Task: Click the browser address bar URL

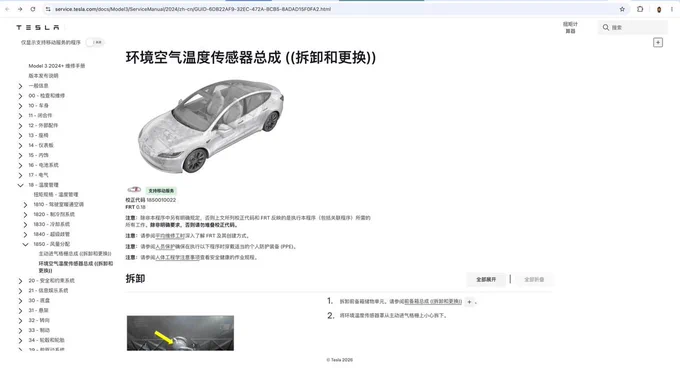Action: click(193, 9)
